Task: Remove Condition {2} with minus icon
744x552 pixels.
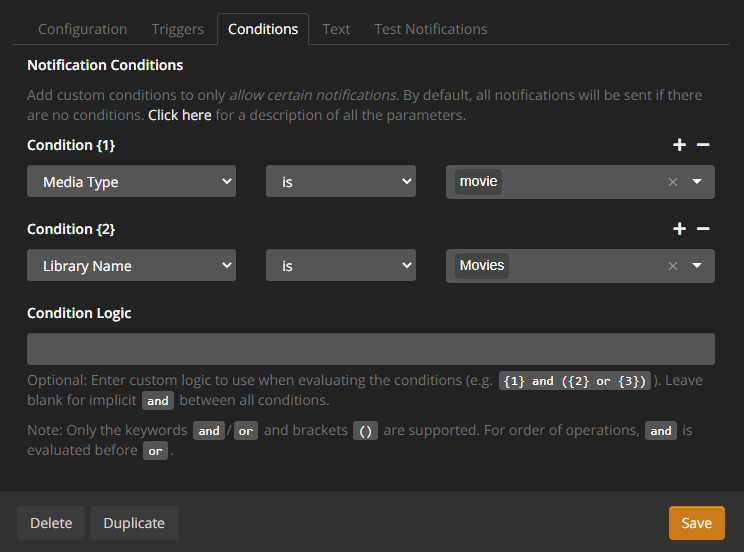Action: click(703, 229)
